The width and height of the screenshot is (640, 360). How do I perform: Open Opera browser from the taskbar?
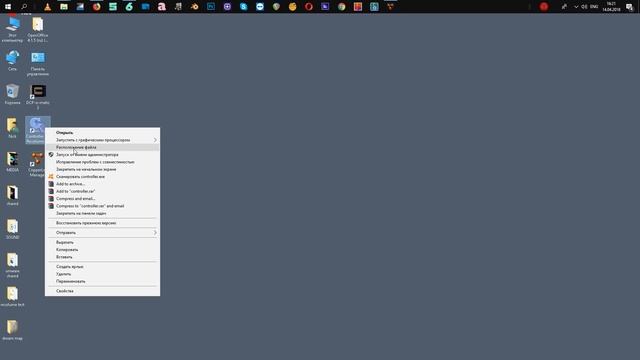pyautogui.click(x=309, y=7)
